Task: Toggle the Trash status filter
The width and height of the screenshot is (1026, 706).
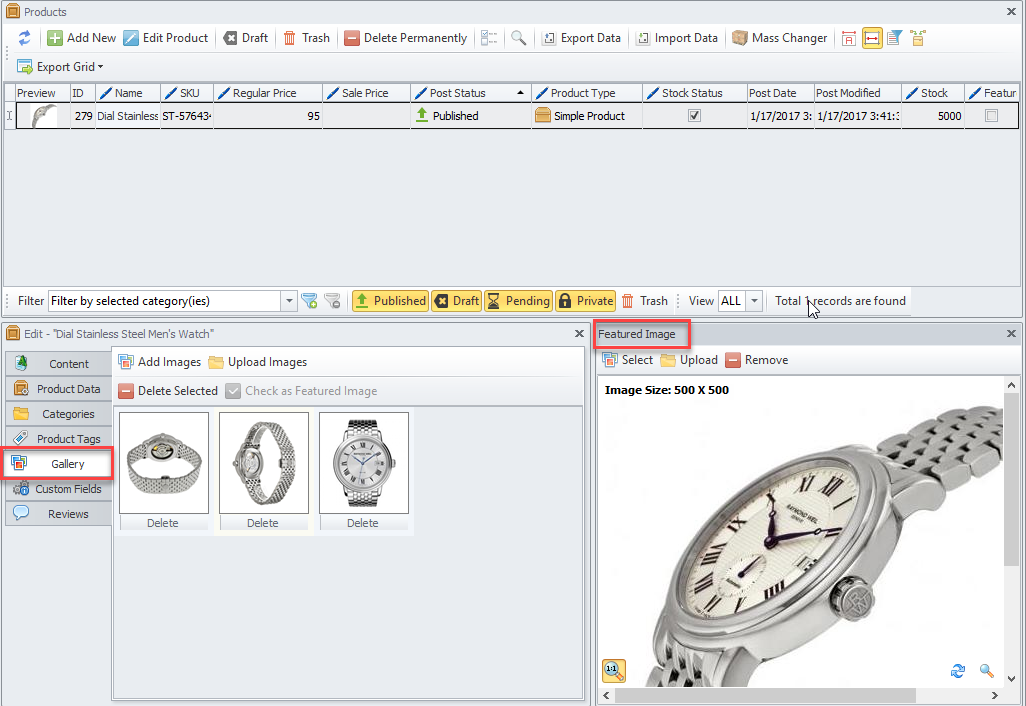Action: click(645, 301)
